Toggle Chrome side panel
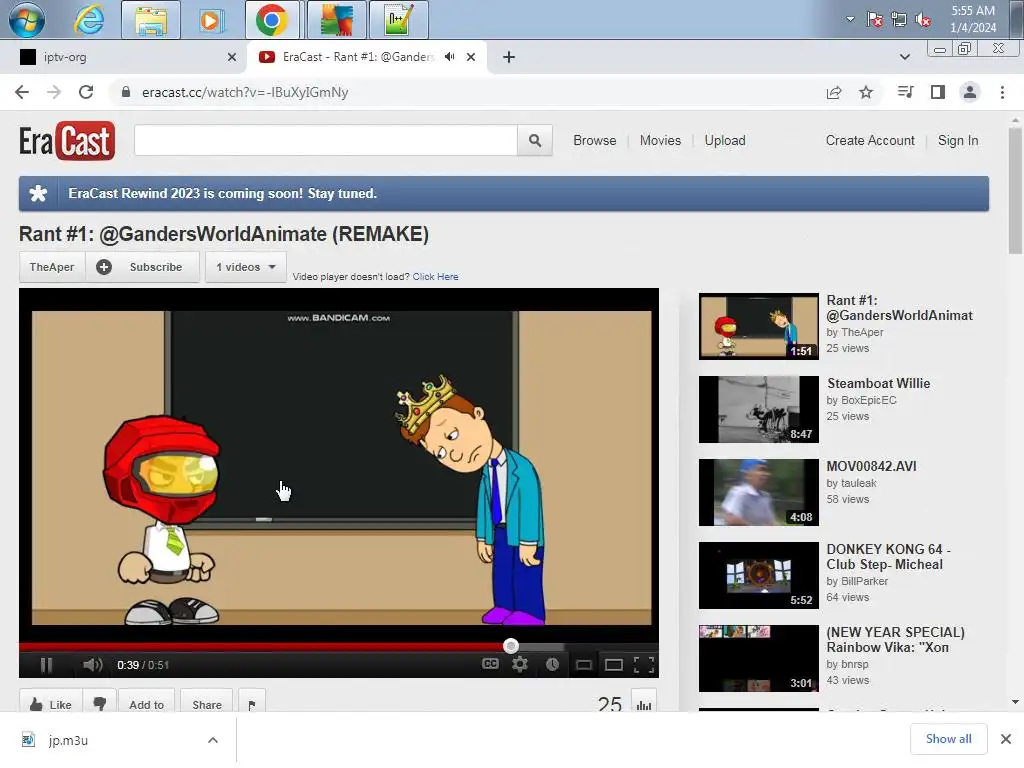The image size is (1024, 768). coord(938,92)
